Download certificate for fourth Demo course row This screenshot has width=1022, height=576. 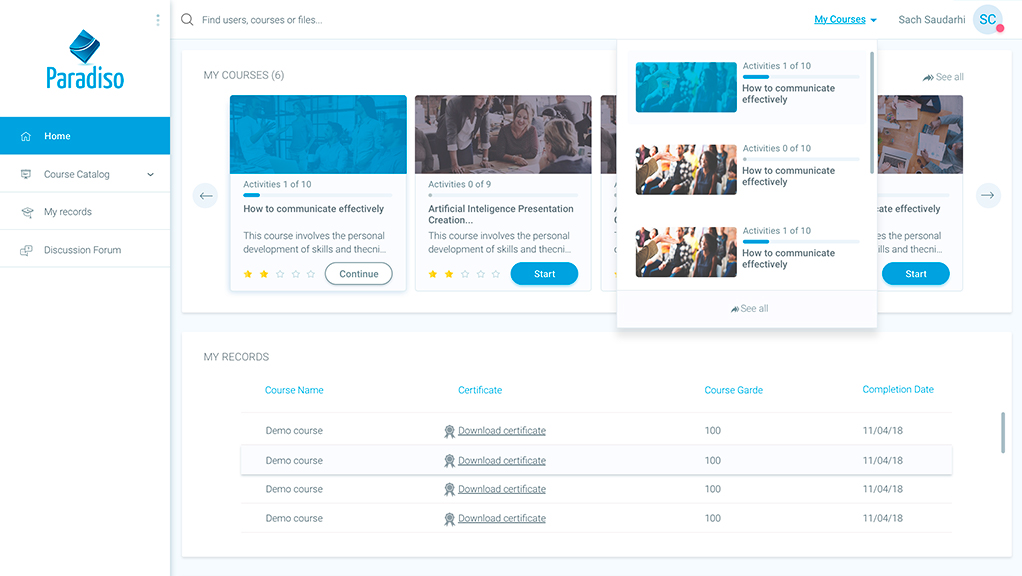[501, 519]
